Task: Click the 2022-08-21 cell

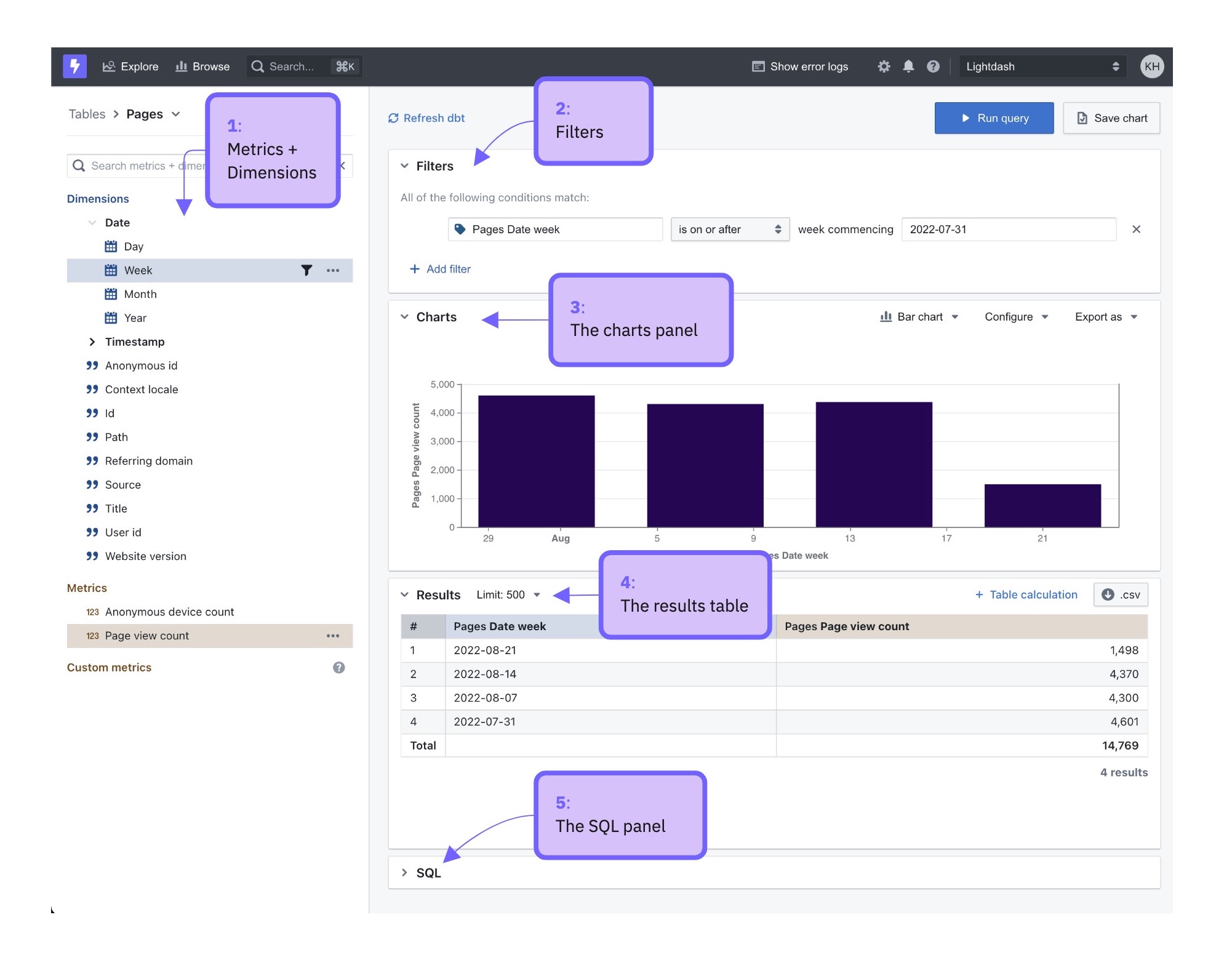Action: 610,650
